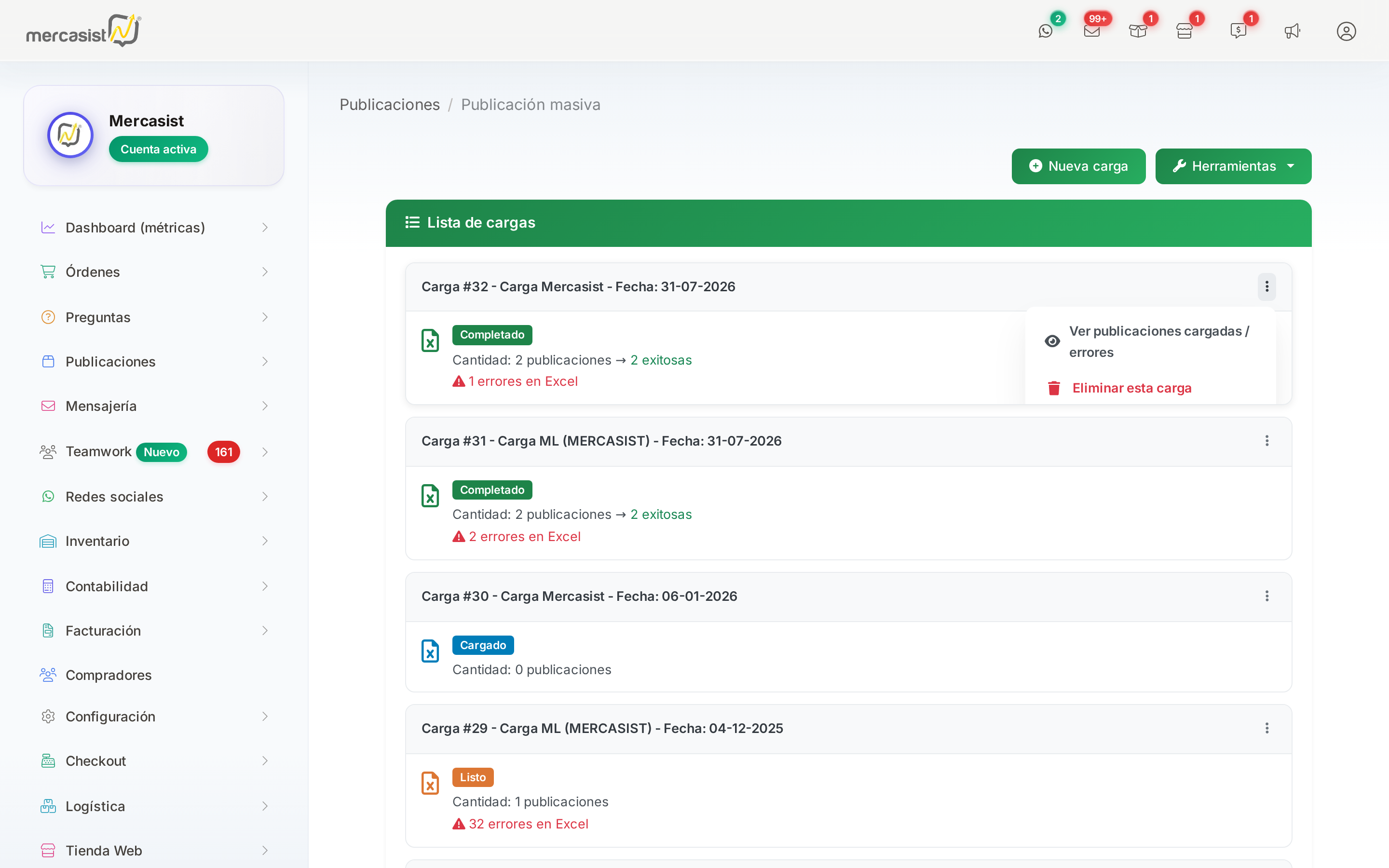Image resolution: width=1389 pixels, height=868 pixels.
Task: Open WhatsApp notifications icon in header
Action: [x=1046, y=31]
